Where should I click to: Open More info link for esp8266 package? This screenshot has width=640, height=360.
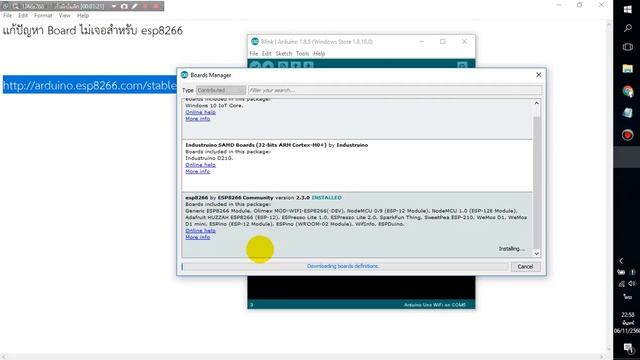[198, 237]
